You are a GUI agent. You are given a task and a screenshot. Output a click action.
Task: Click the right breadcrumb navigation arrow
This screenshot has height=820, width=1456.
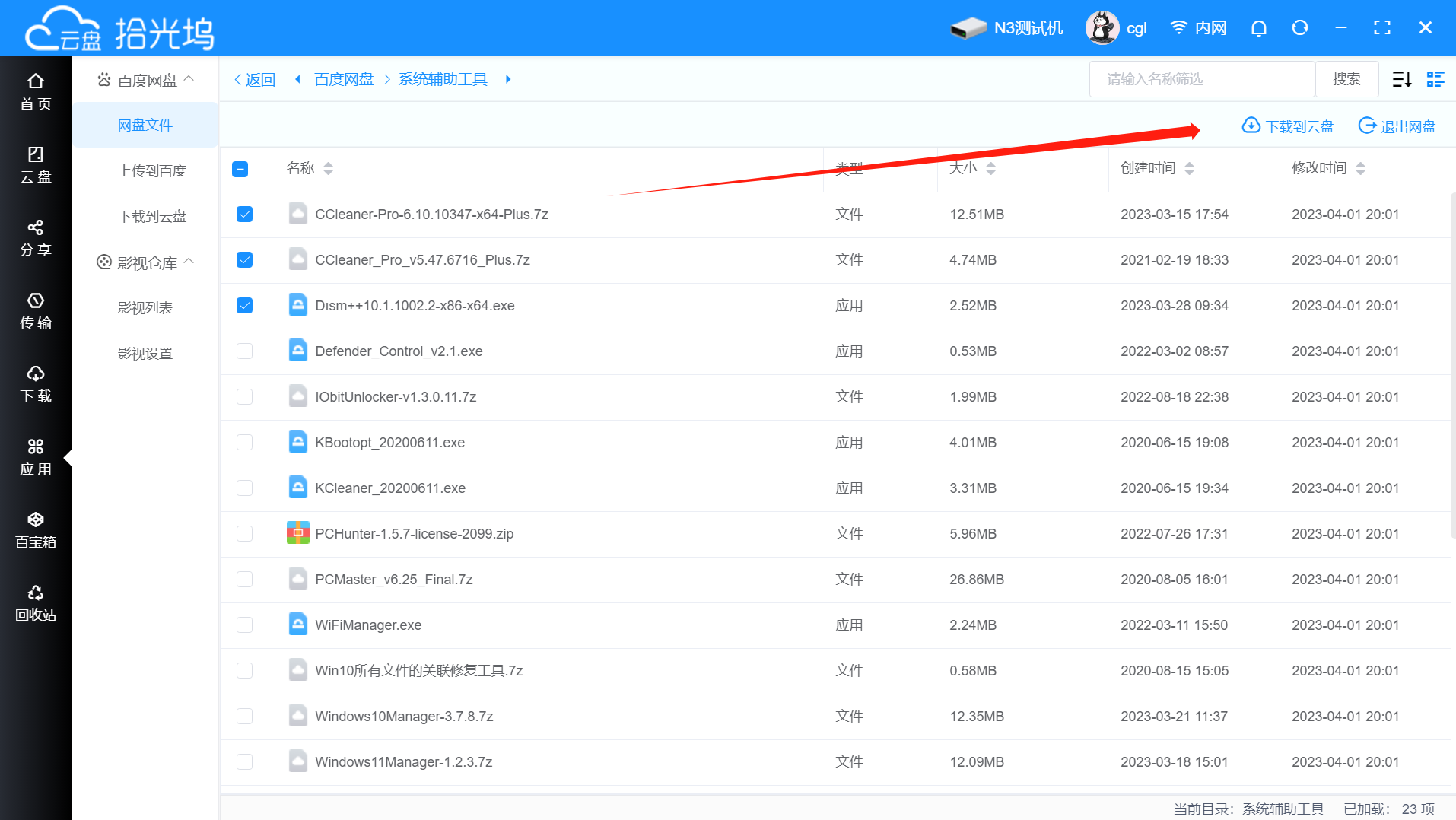pos(508,79)
